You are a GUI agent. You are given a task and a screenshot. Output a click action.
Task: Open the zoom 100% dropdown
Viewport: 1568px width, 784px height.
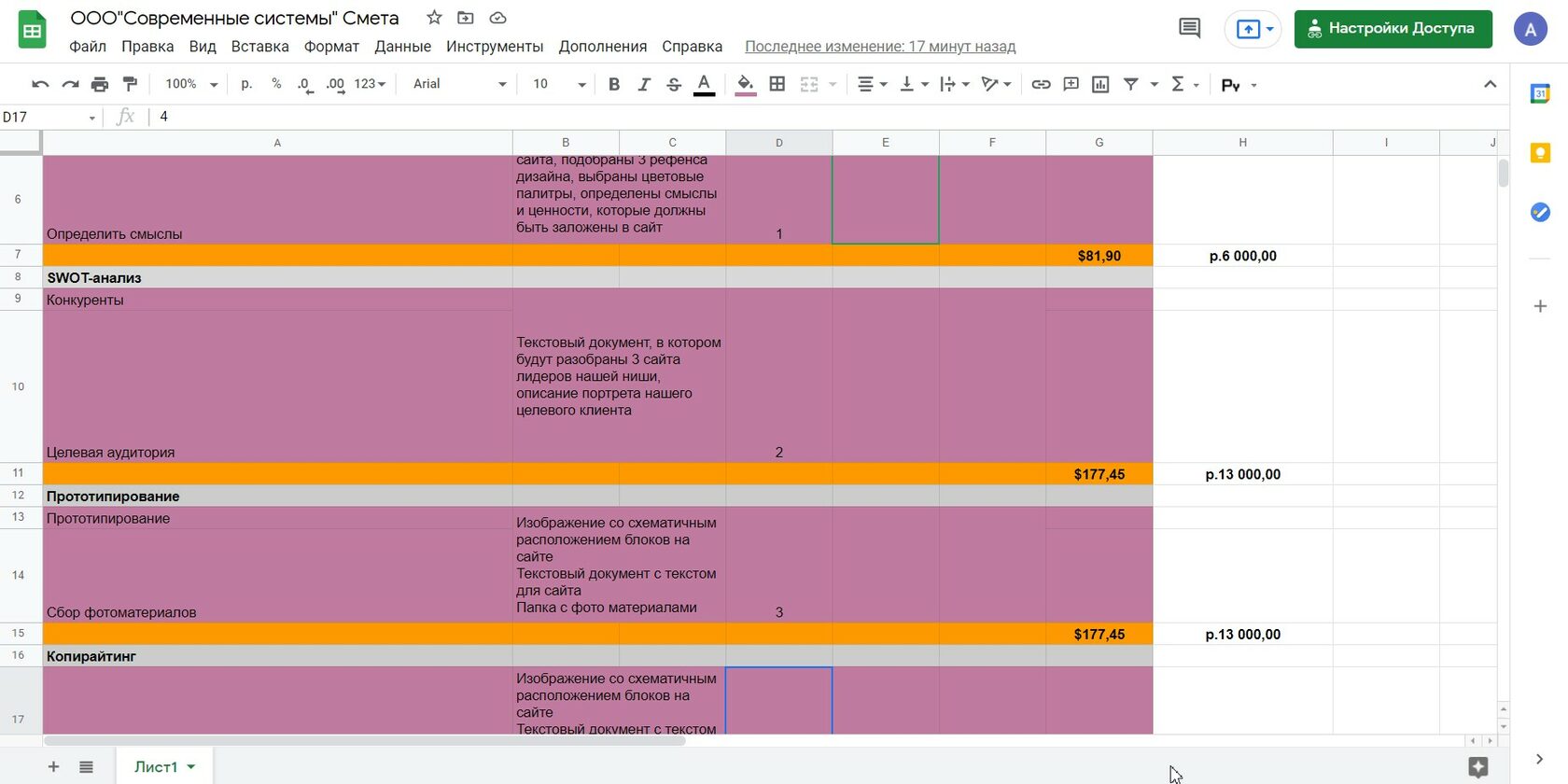click(x=190, y=84)
